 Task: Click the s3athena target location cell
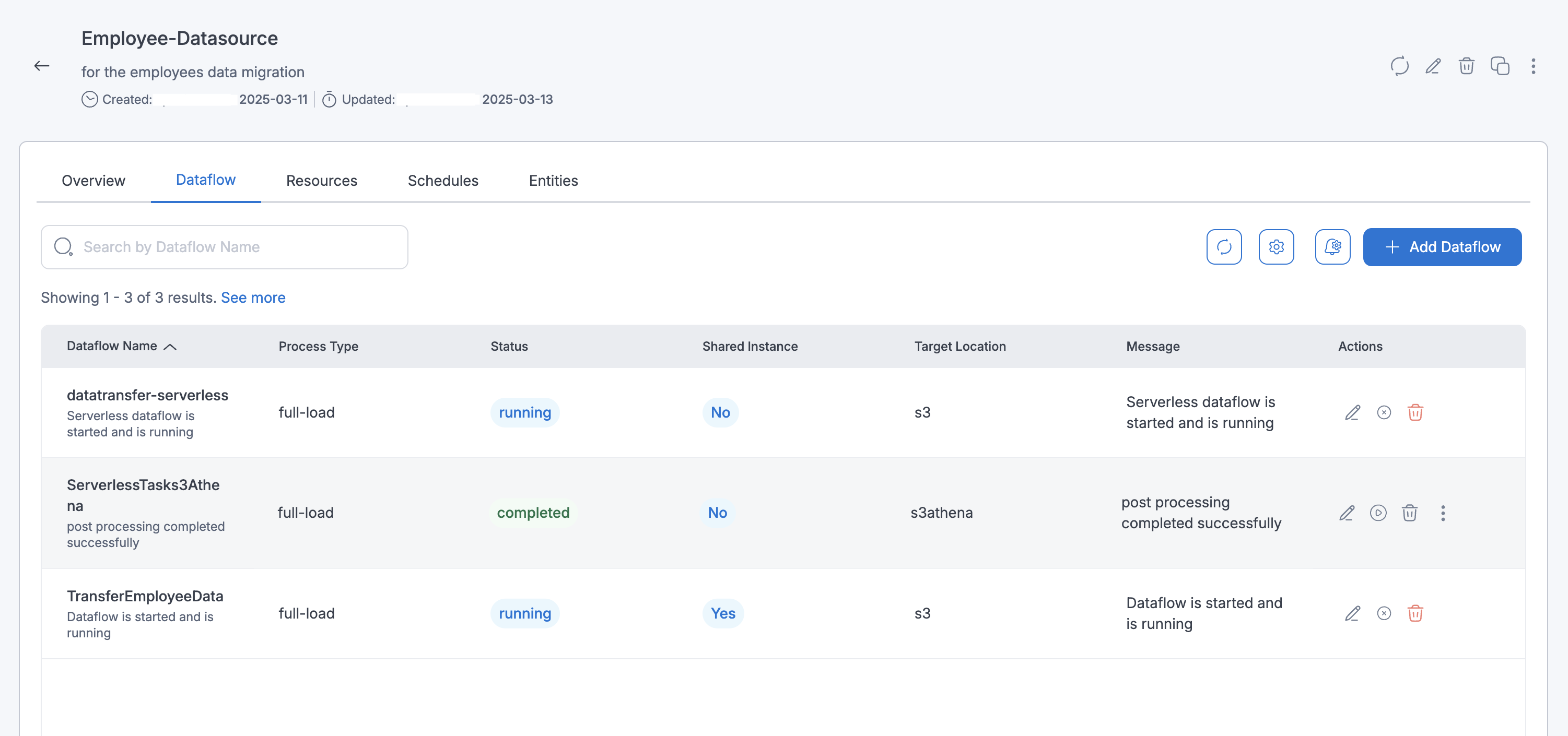coord(941,513)
